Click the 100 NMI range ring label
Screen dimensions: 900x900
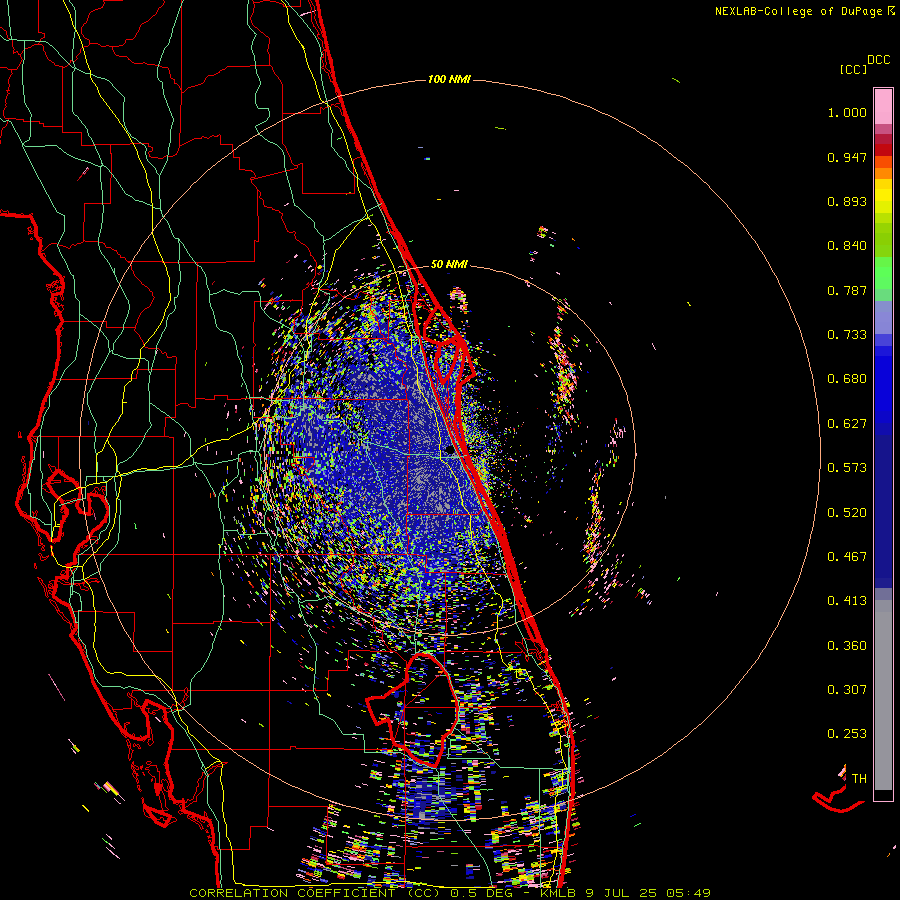tap(449, 79)
